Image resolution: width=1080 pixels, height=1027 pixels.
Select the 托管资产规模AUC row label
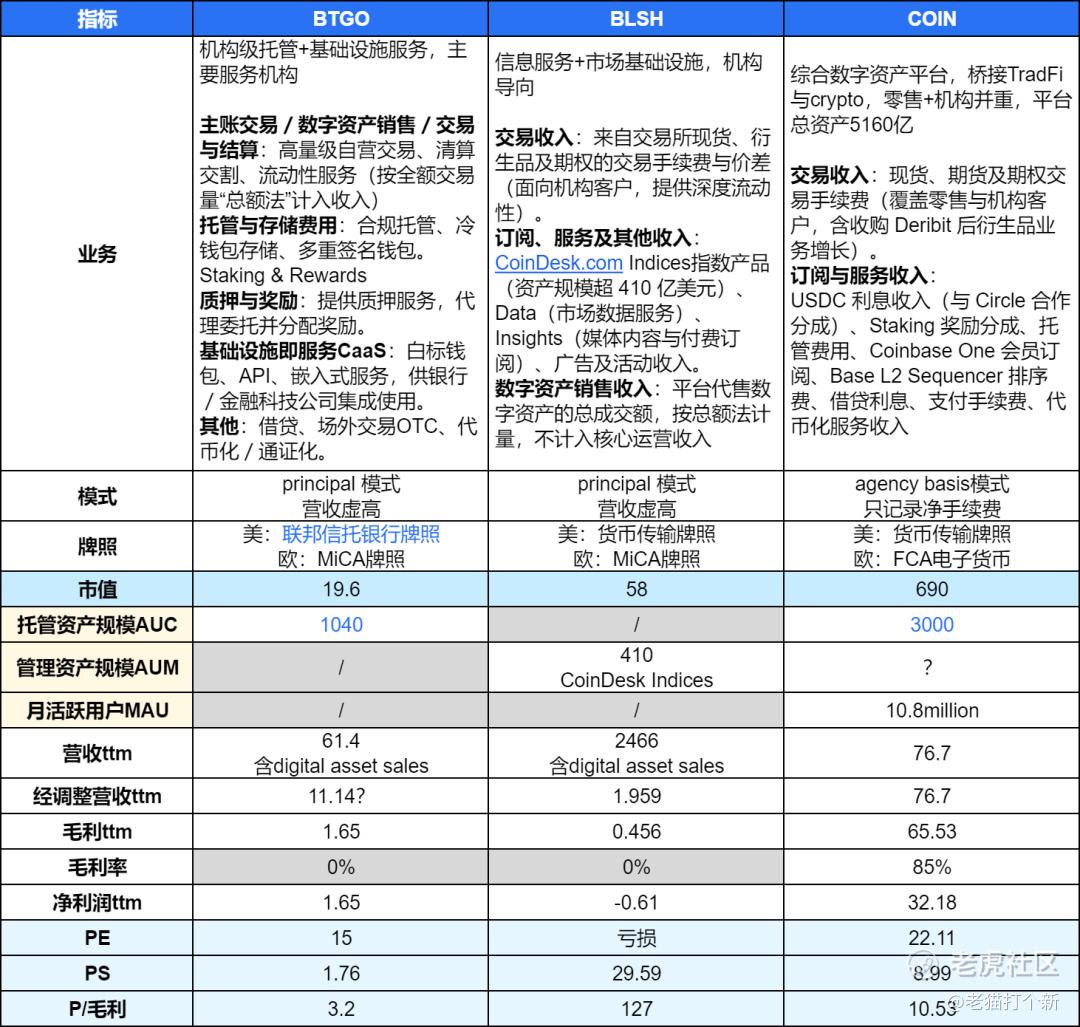(x=97, y=625)
